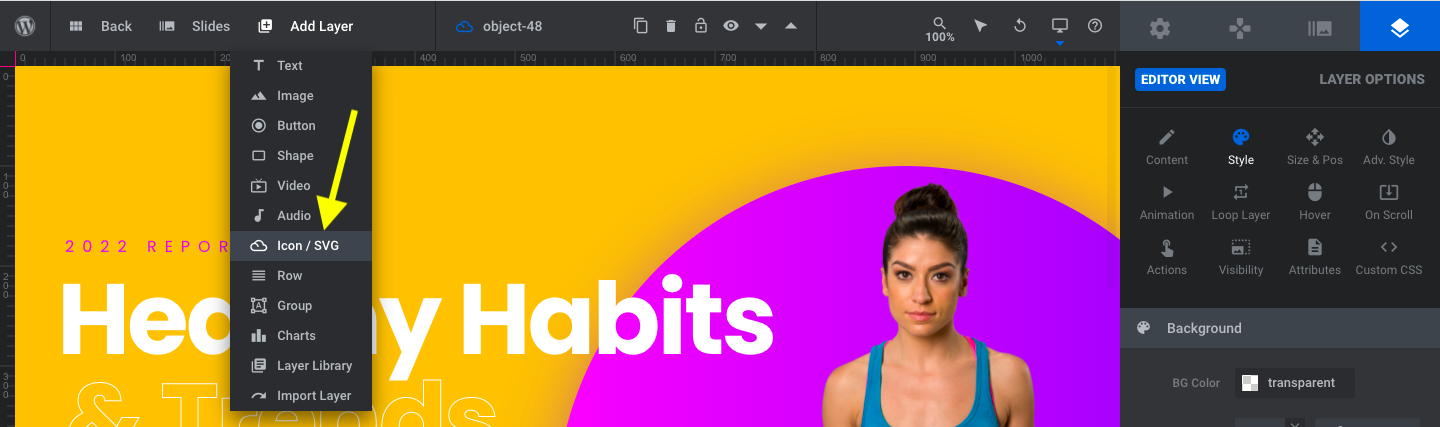Open Size & Pos settings
The width and height of the screenshot is (1440, 427).
(1315, 147)
